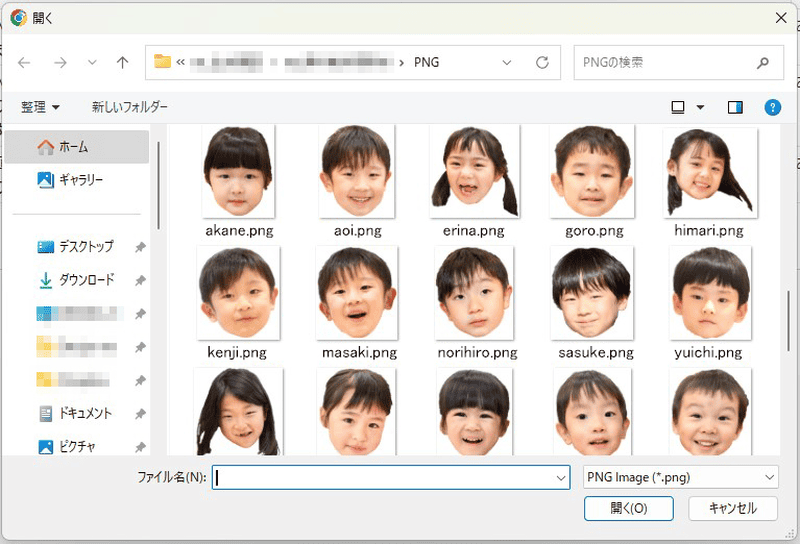Click the キャンセル button
Image resolution: width=800 pixels, height=544 pixels.
pyautogui.click(x=733, y=508)
